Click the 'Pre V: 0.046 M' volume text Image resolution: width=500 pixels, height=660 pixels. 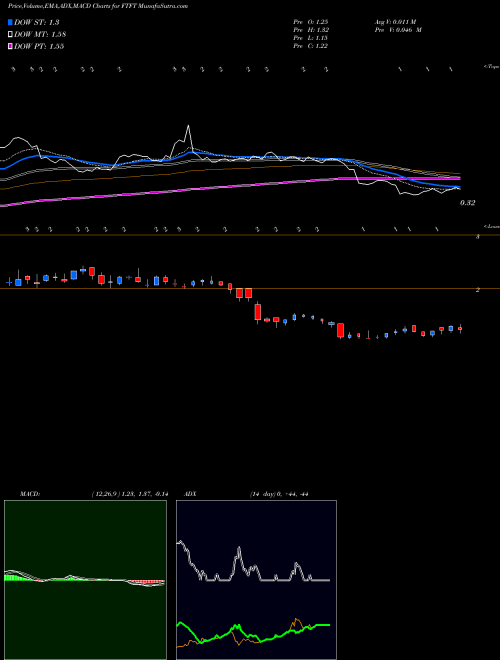click(398, 30)
